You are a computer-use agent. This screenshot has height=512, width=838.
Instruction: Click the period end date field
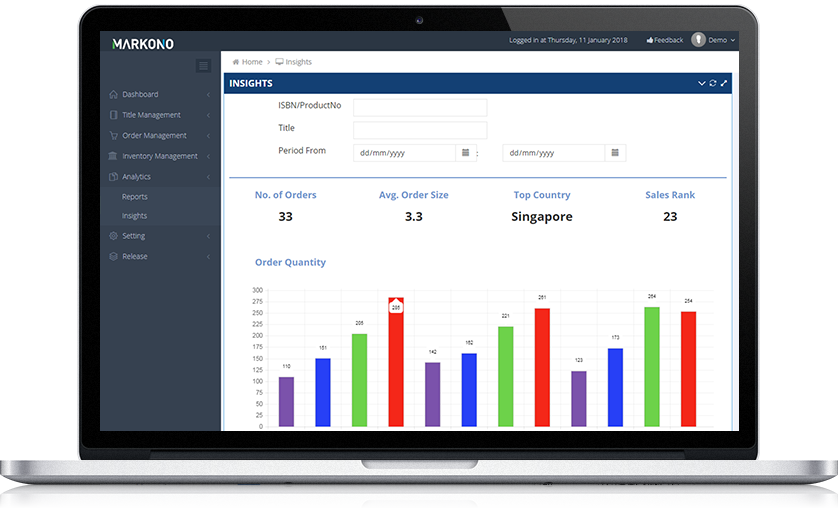tap(554, 153)
